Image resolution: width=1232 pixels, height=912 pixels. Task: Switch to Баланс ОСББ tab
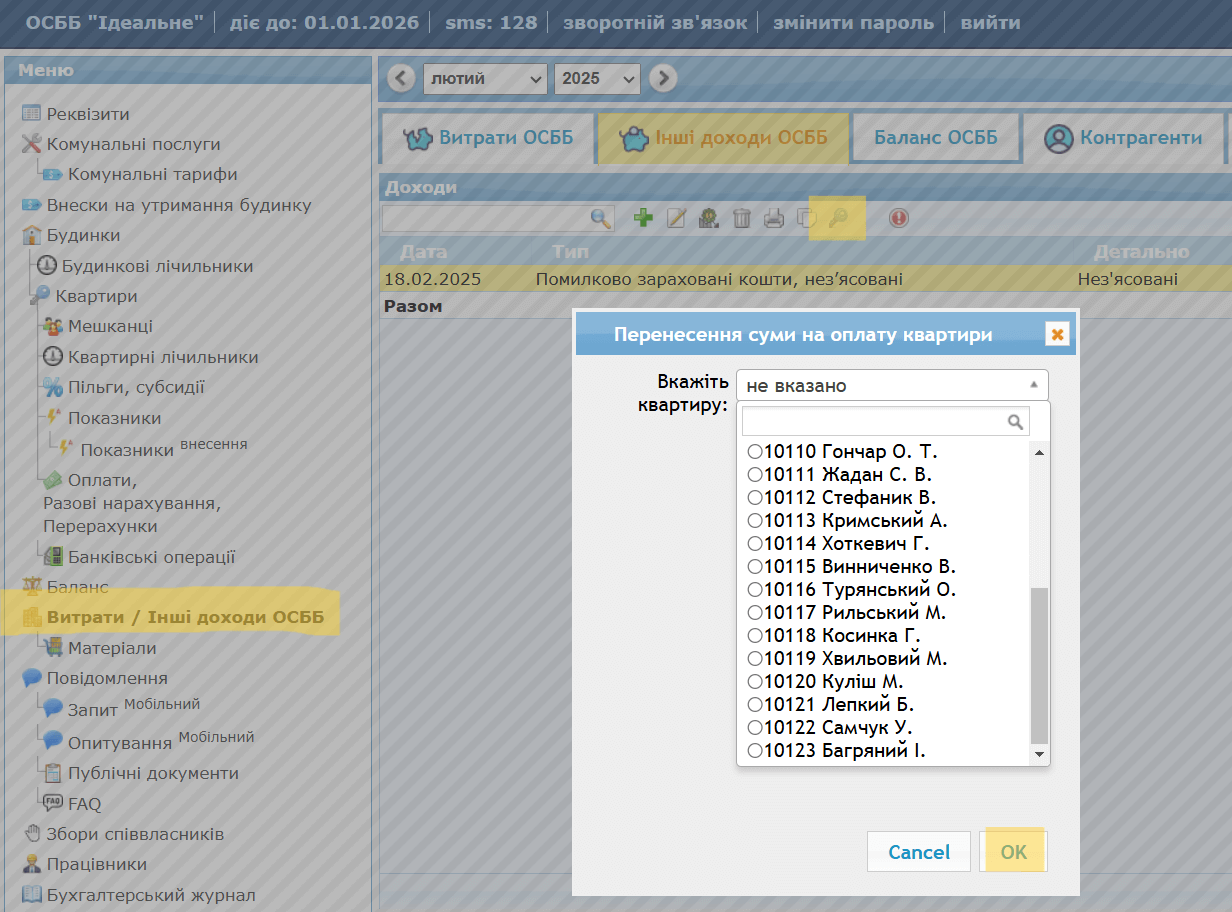click(x=936, y=137)
